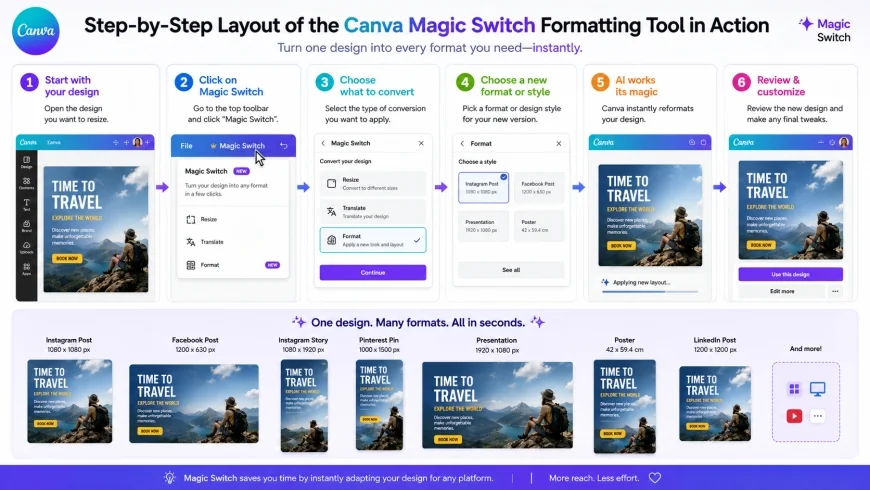Click the See all button
870x490 pixels.
(x=511, y=270)
